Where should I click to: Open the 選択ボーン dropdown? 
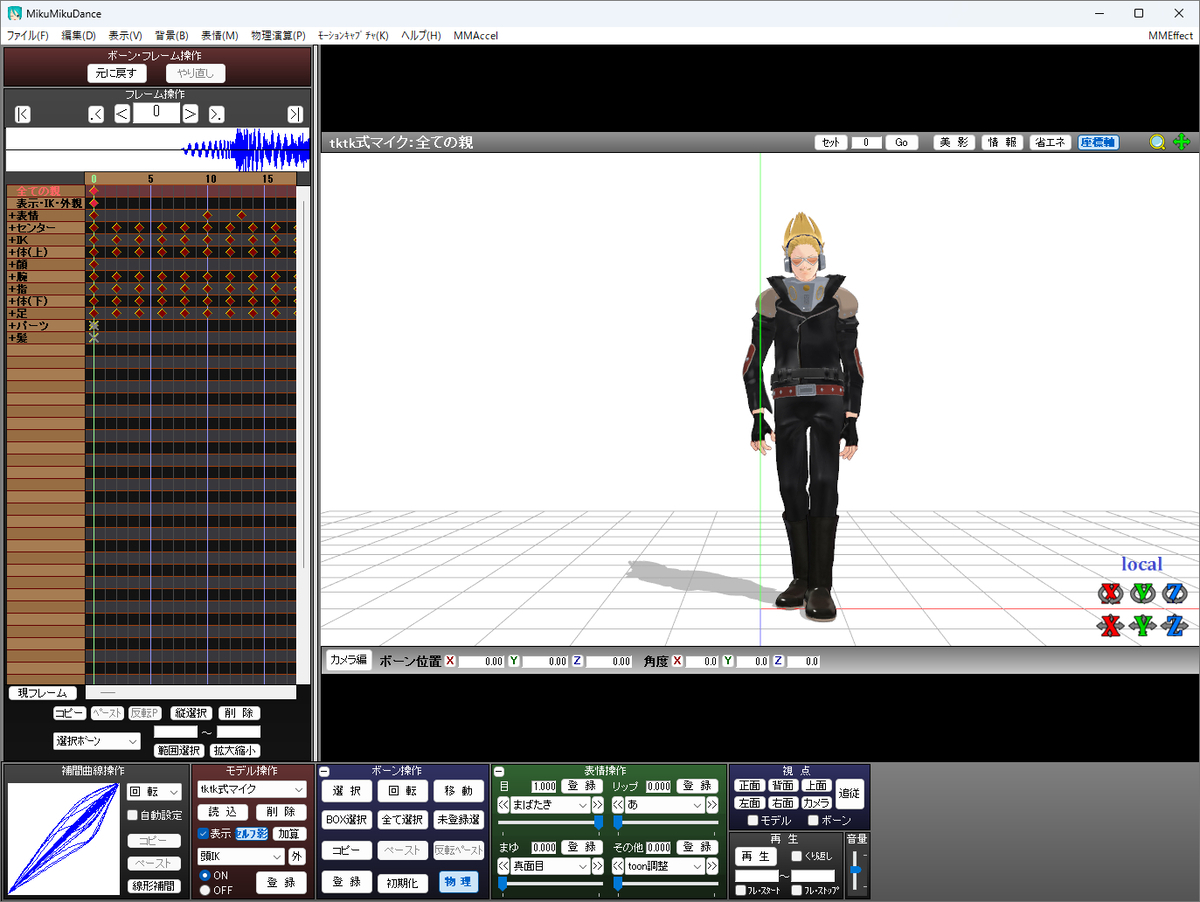[x=97, y=741]
